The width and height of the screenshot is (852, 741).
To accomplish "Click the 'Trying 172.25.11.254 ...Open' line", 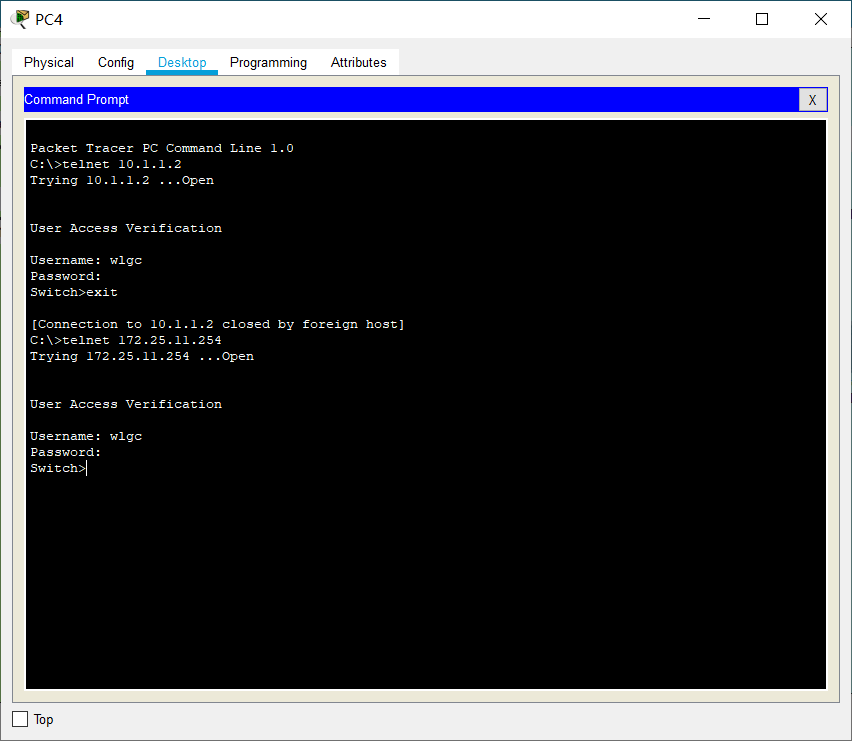I will pyautogui.click(x=142, y=356).
